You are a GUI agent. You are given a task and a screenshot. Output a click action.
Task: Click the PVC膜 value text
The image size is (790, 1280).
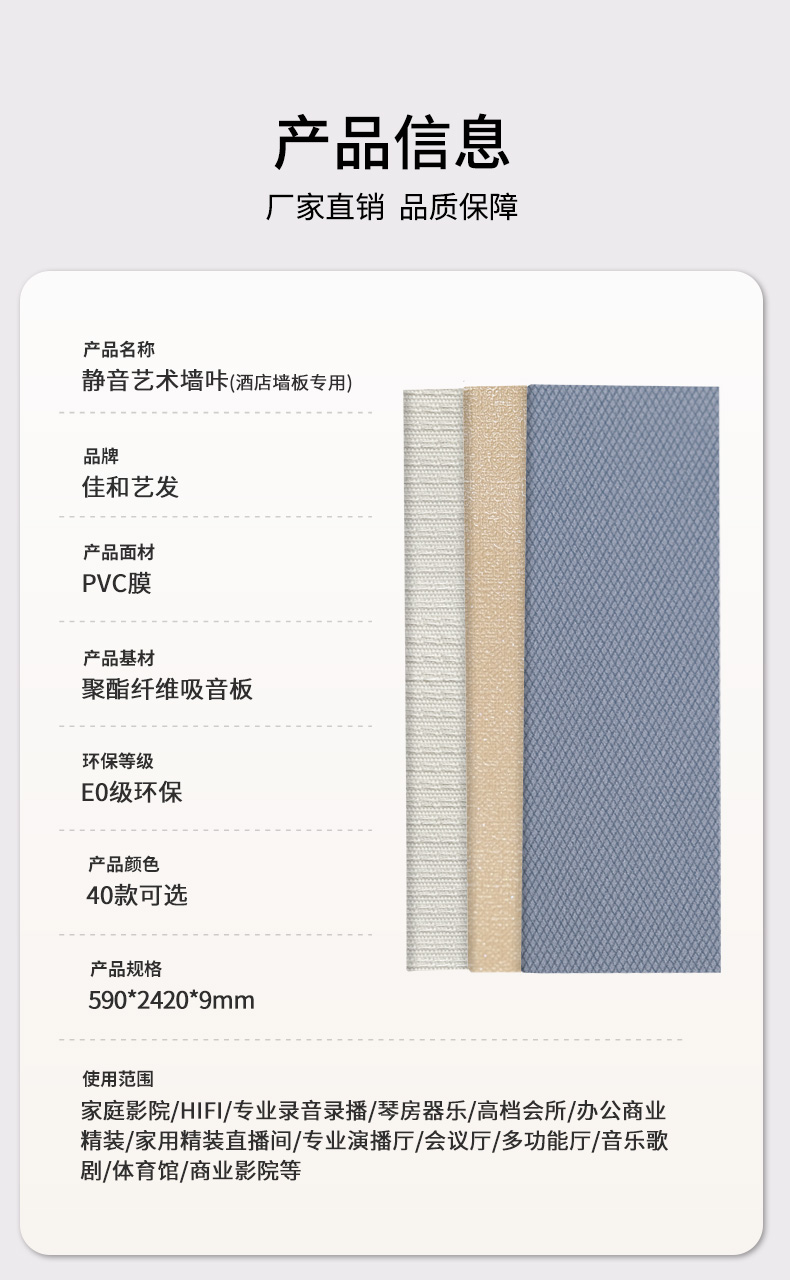116,584
